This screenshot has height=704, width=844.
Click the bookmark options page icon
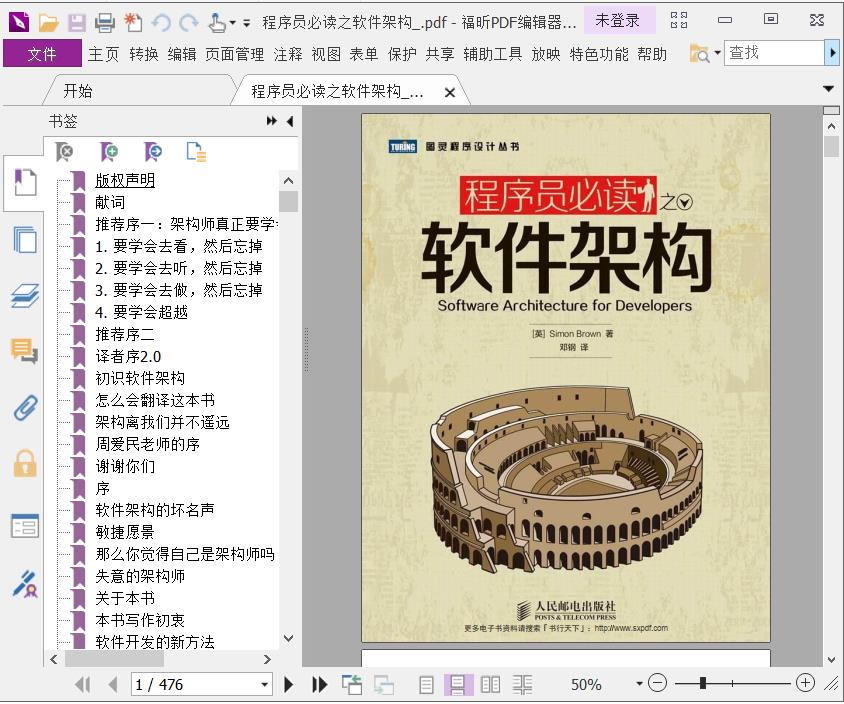196,152
